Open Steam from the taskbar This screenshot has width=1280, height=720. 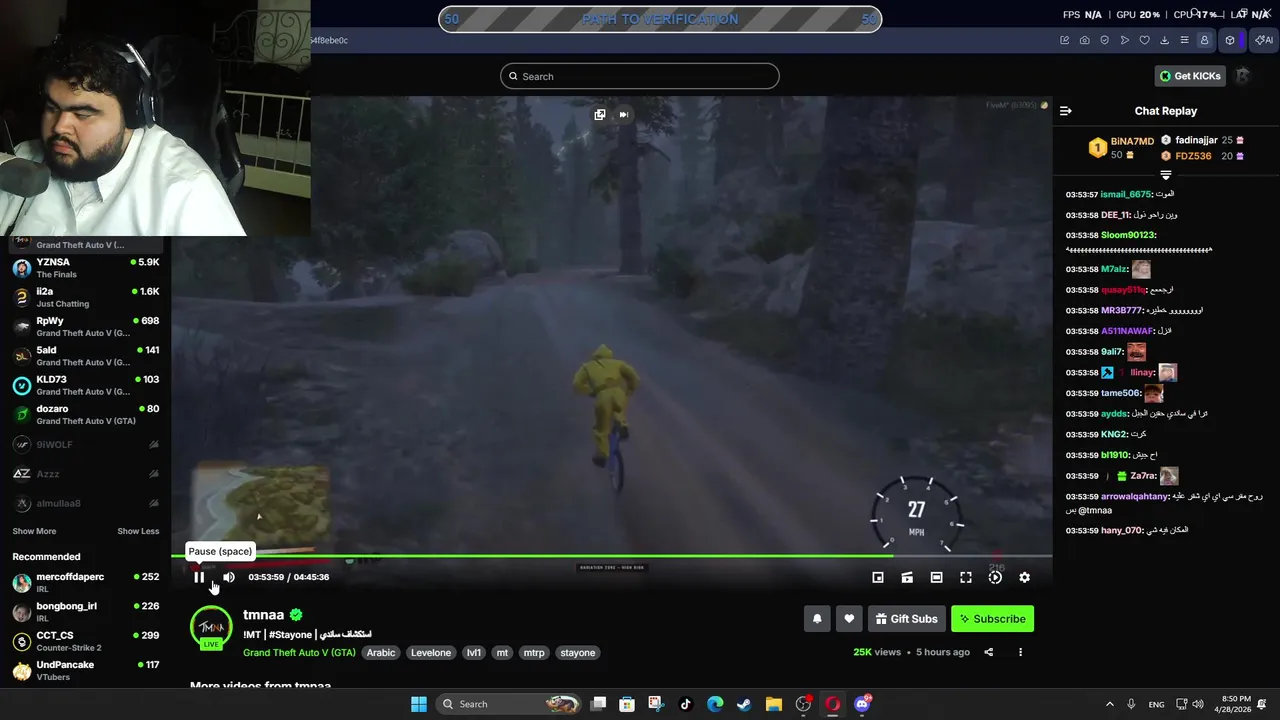point(744,704)
